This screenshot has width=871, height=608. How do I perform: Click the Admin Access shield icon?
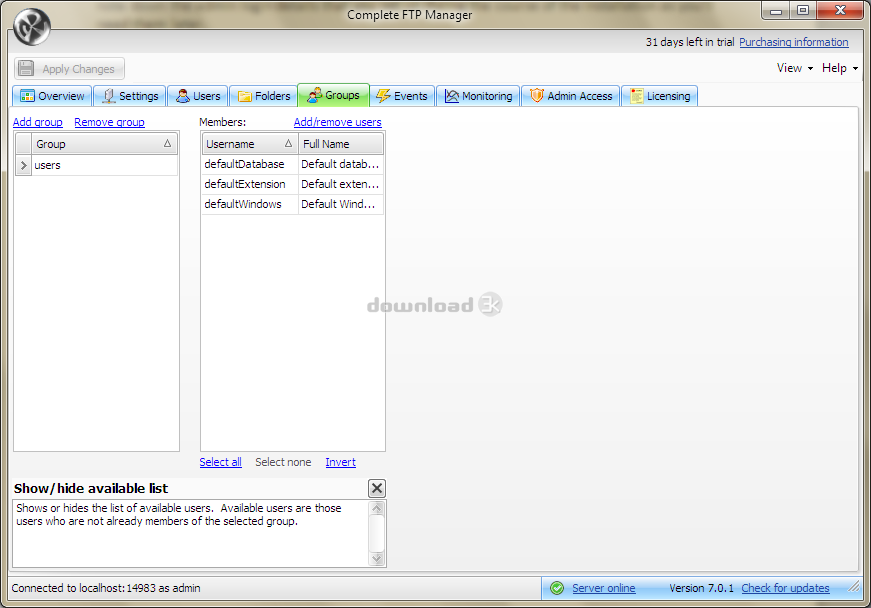point(537,96)
